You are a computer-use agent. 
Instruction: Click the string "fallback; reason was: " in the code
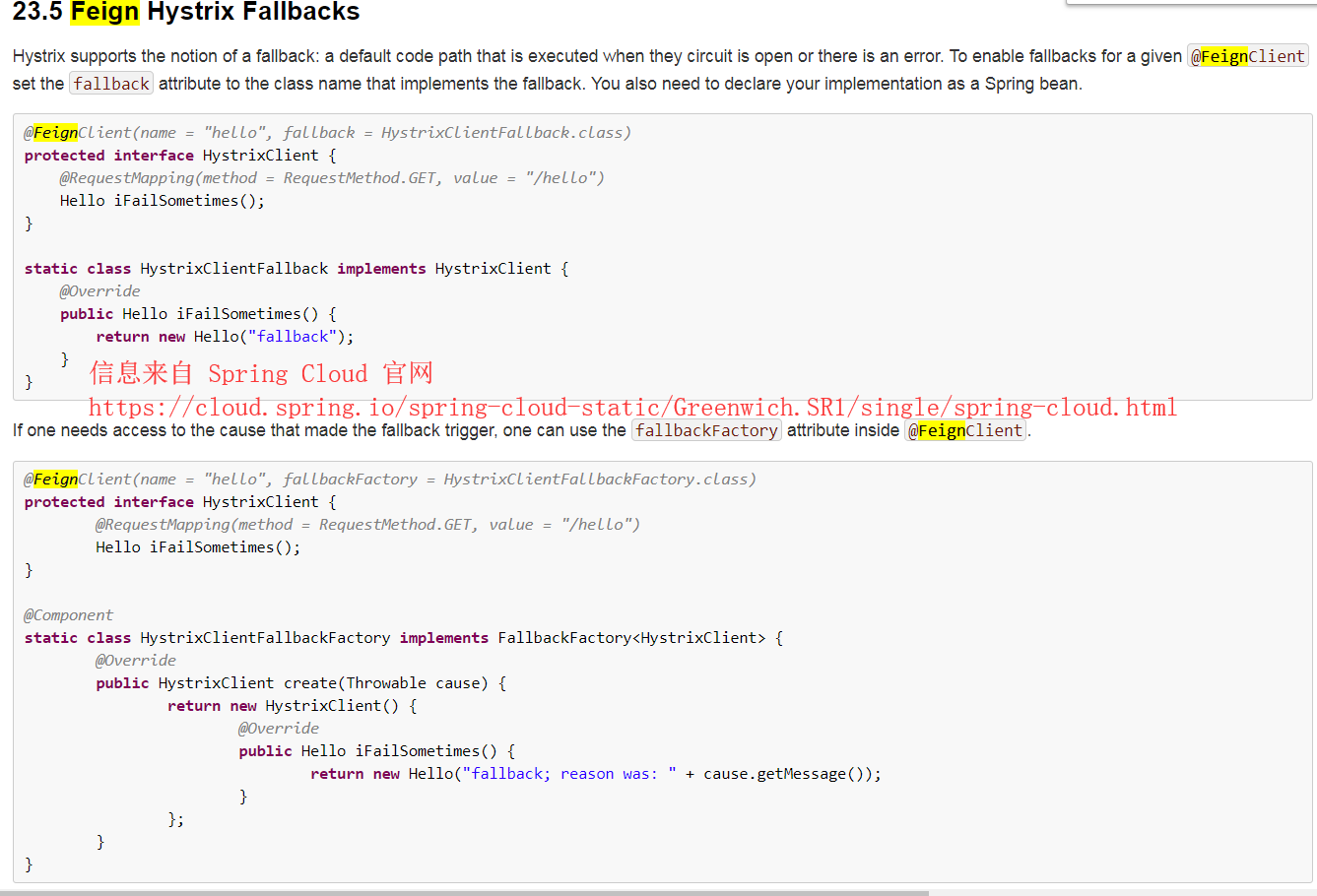point(569,774)
